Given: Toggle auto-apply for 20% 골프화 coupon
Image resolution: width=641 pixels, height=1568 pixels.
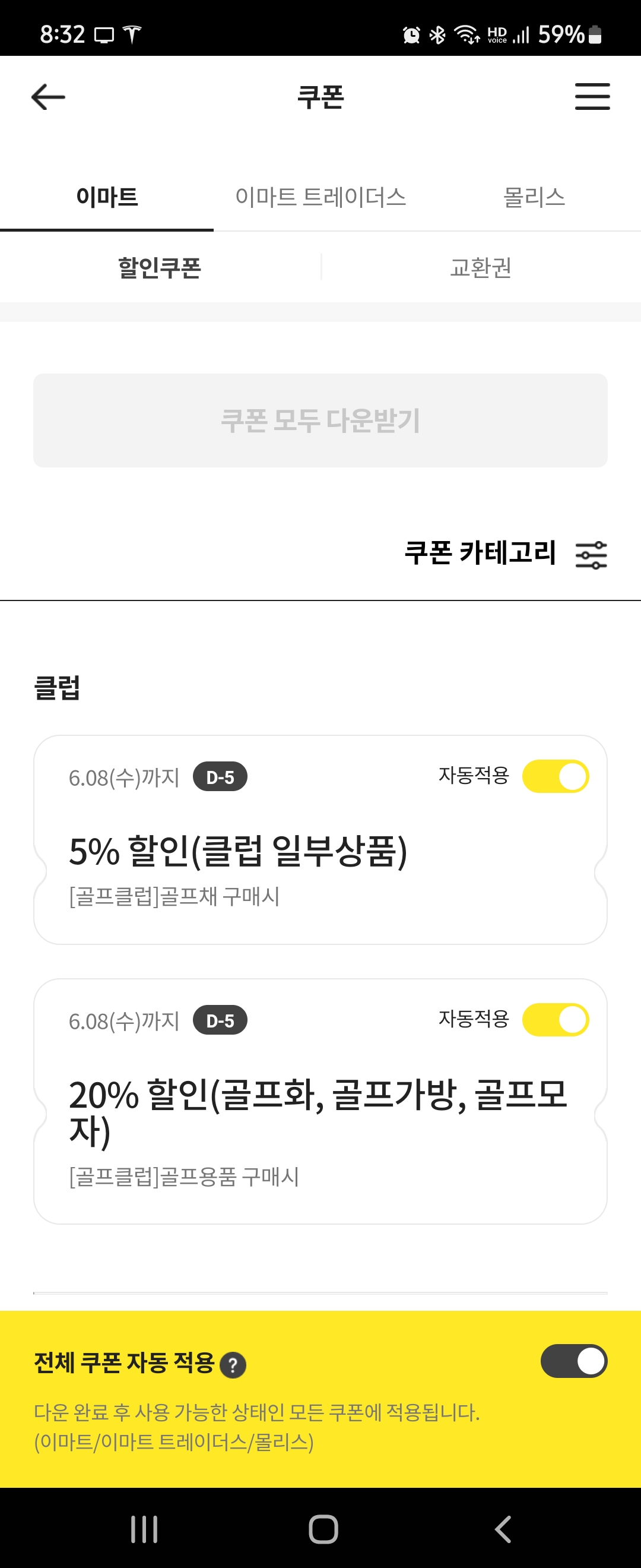Looking at the screenshot, I should click(x=556, y=1020).
